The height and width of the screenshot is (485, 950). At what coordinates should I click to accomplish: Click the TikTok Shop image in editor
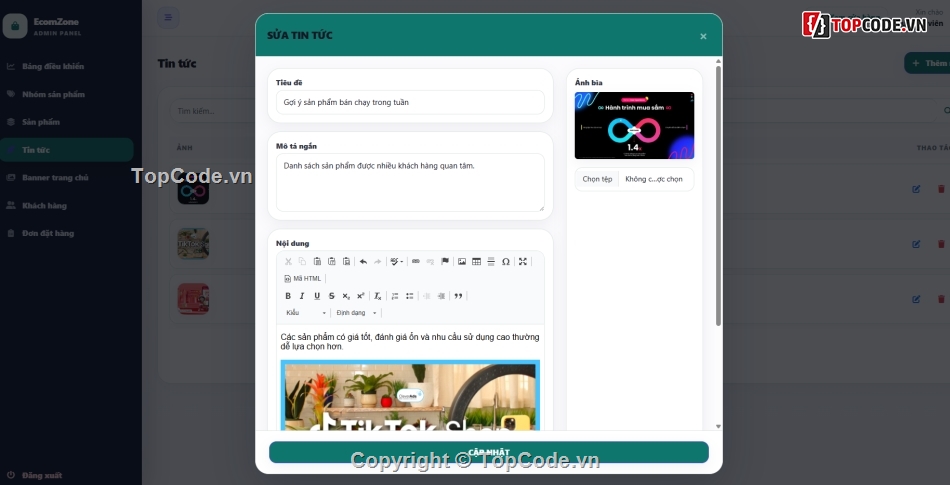410,395
